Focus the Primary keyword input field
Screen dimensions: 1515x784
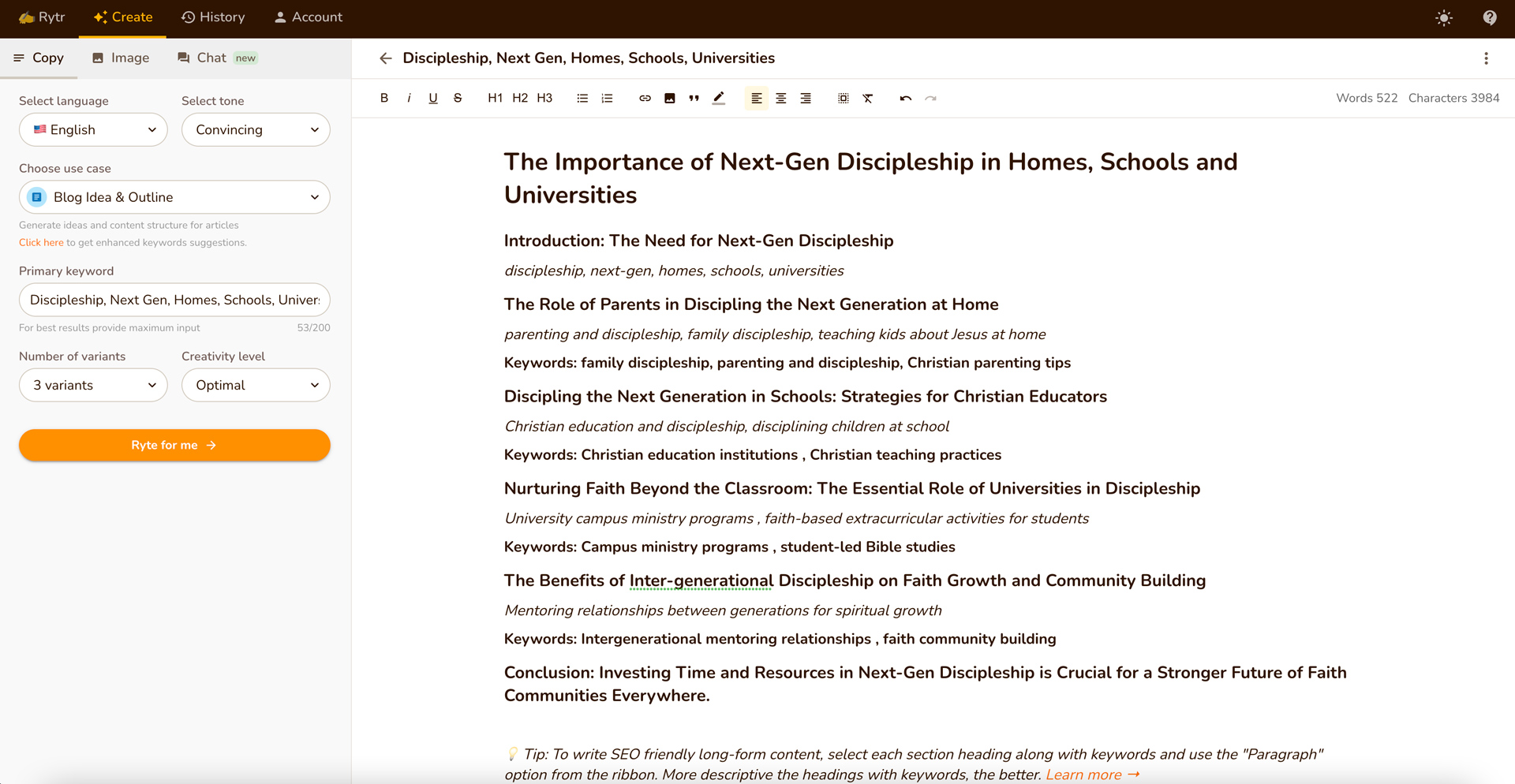(x=174, y=300)
